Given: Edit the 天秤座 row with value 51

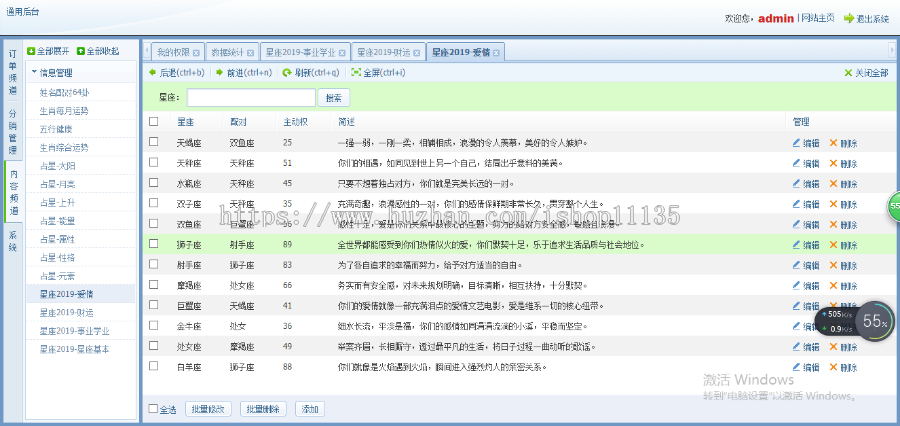Looking at the screenshot, I should tap(805, 163).
